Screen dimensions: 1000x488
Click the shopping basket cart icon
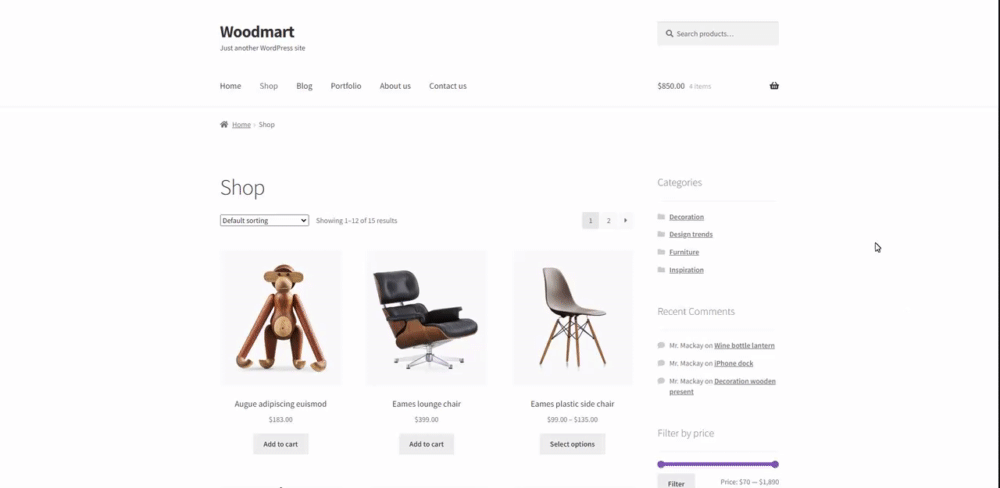coord(774,85)
